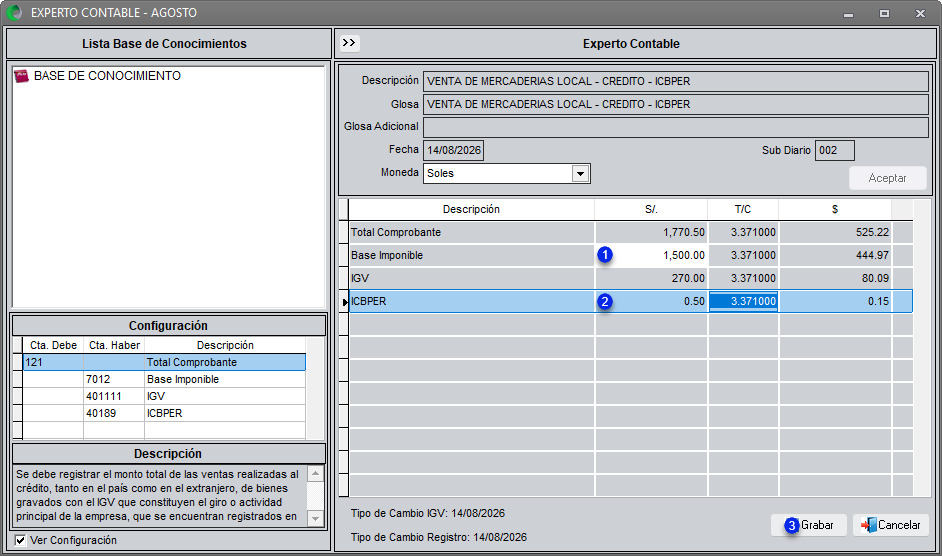This screenshot has height=556, width=942.
Task: Click the IGV grid row label
Action: (360, 278)
